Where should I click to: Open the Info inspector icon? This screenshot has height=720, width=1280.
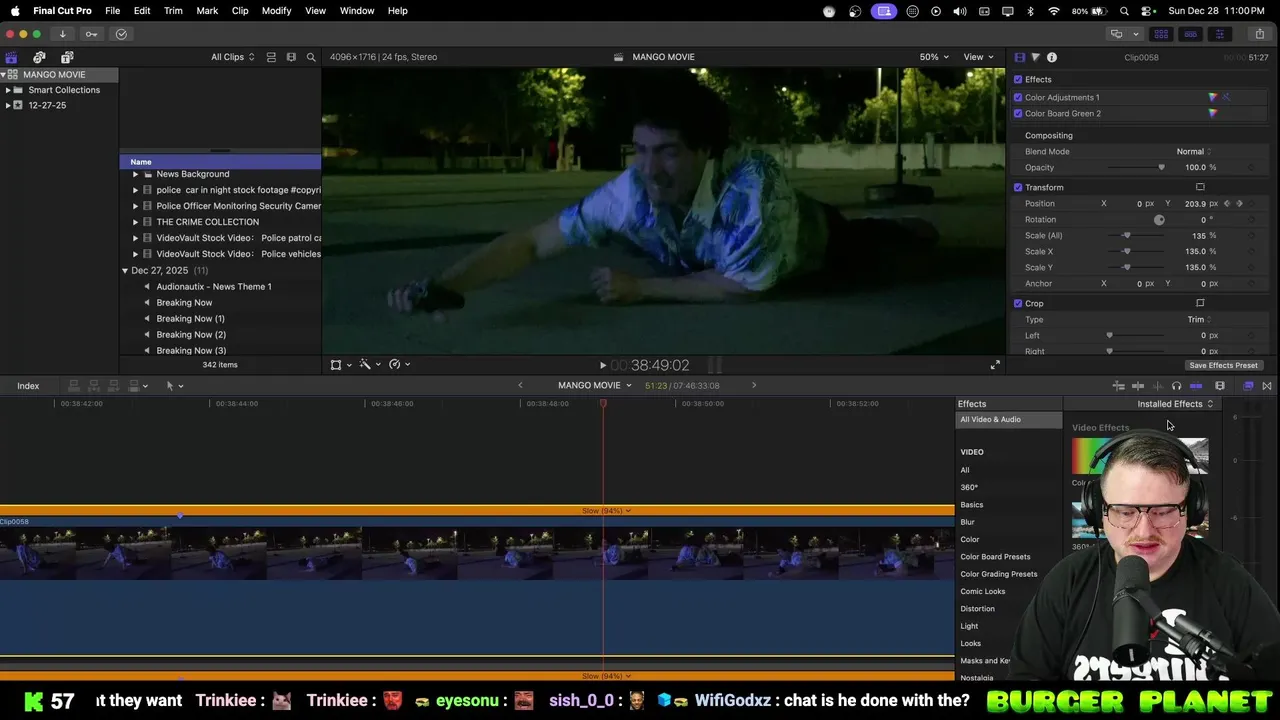coord(1051,57)
